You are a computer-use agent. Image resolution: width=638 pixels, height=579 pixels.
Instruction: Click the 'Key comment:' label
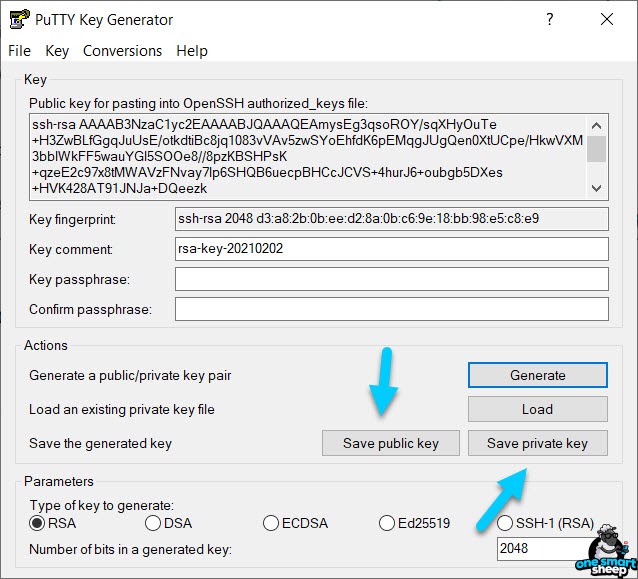(71, 249)
